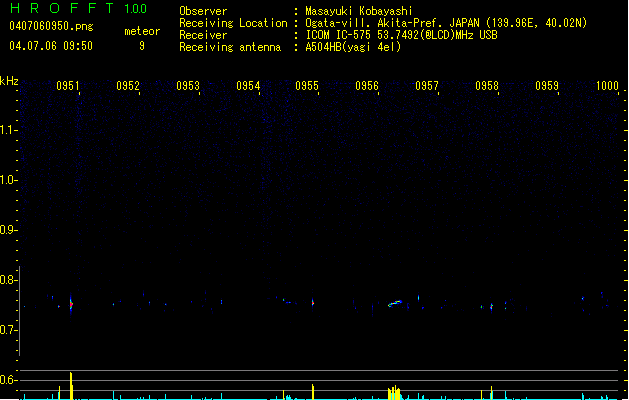The height and width of the screenshot is (400, 629).
Task: Click the 0.9 kHz frequency label
Action: (x=8, y=229)
